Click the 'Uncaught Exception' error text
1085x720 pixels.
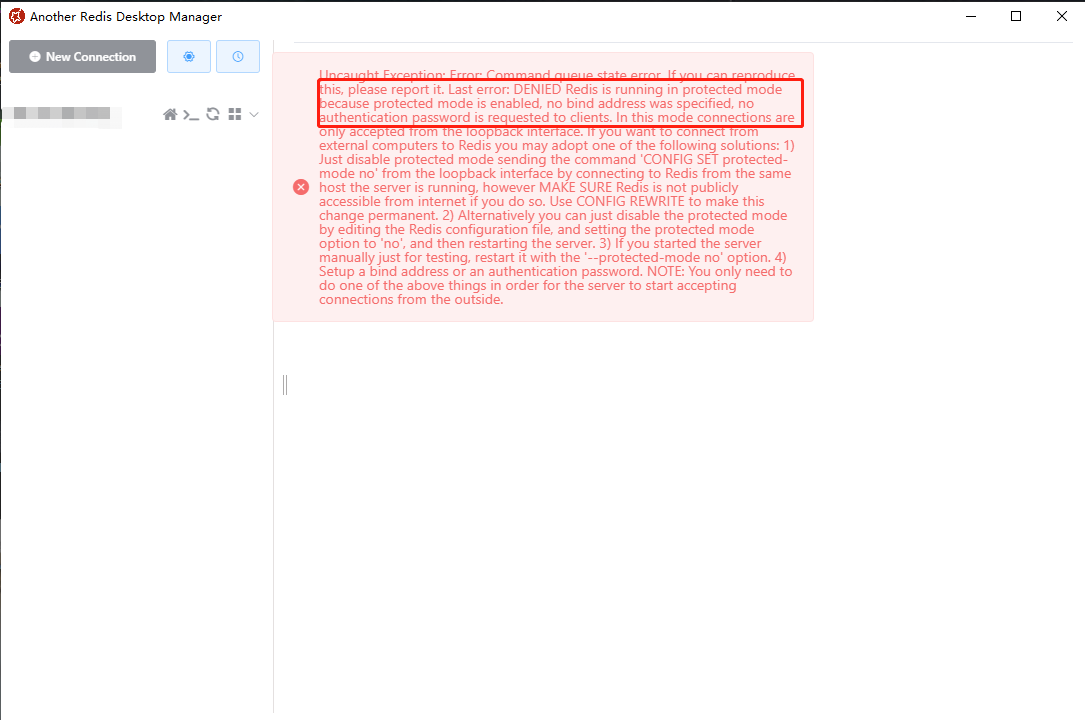(x=381, y=75)
